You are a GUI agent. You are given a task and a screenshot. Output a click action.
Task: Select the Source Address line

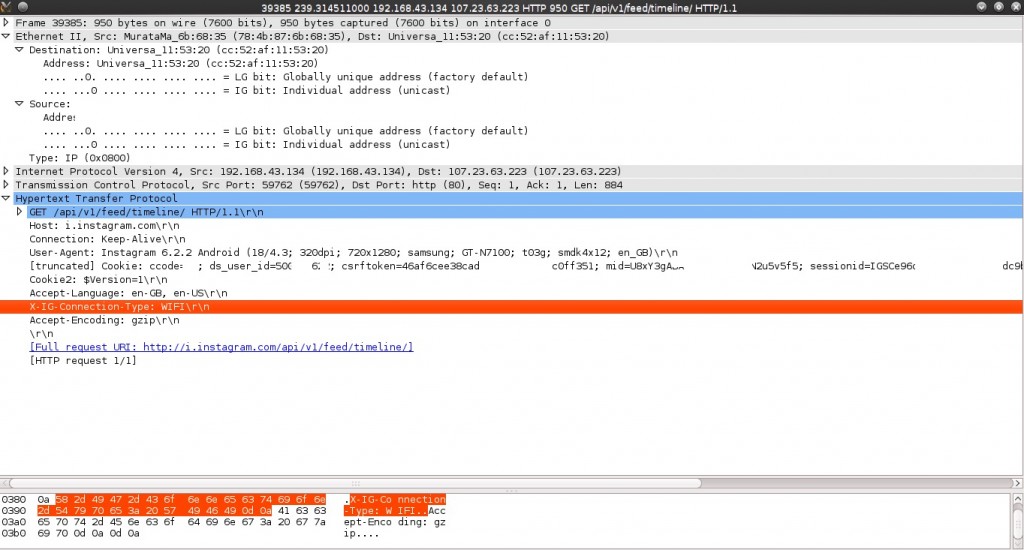[59, 118]
